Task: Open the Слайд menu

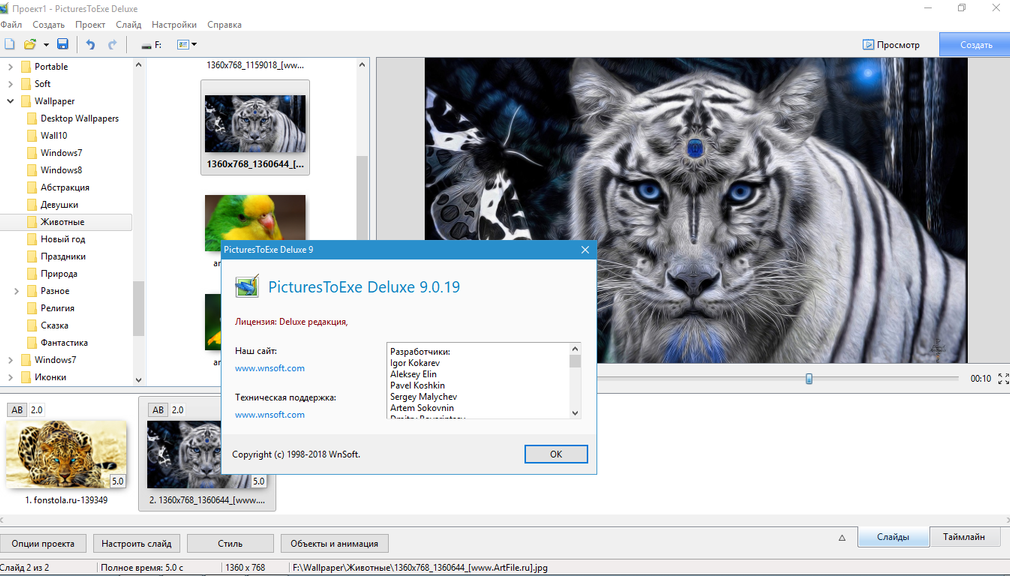Action: coord(128,24)
